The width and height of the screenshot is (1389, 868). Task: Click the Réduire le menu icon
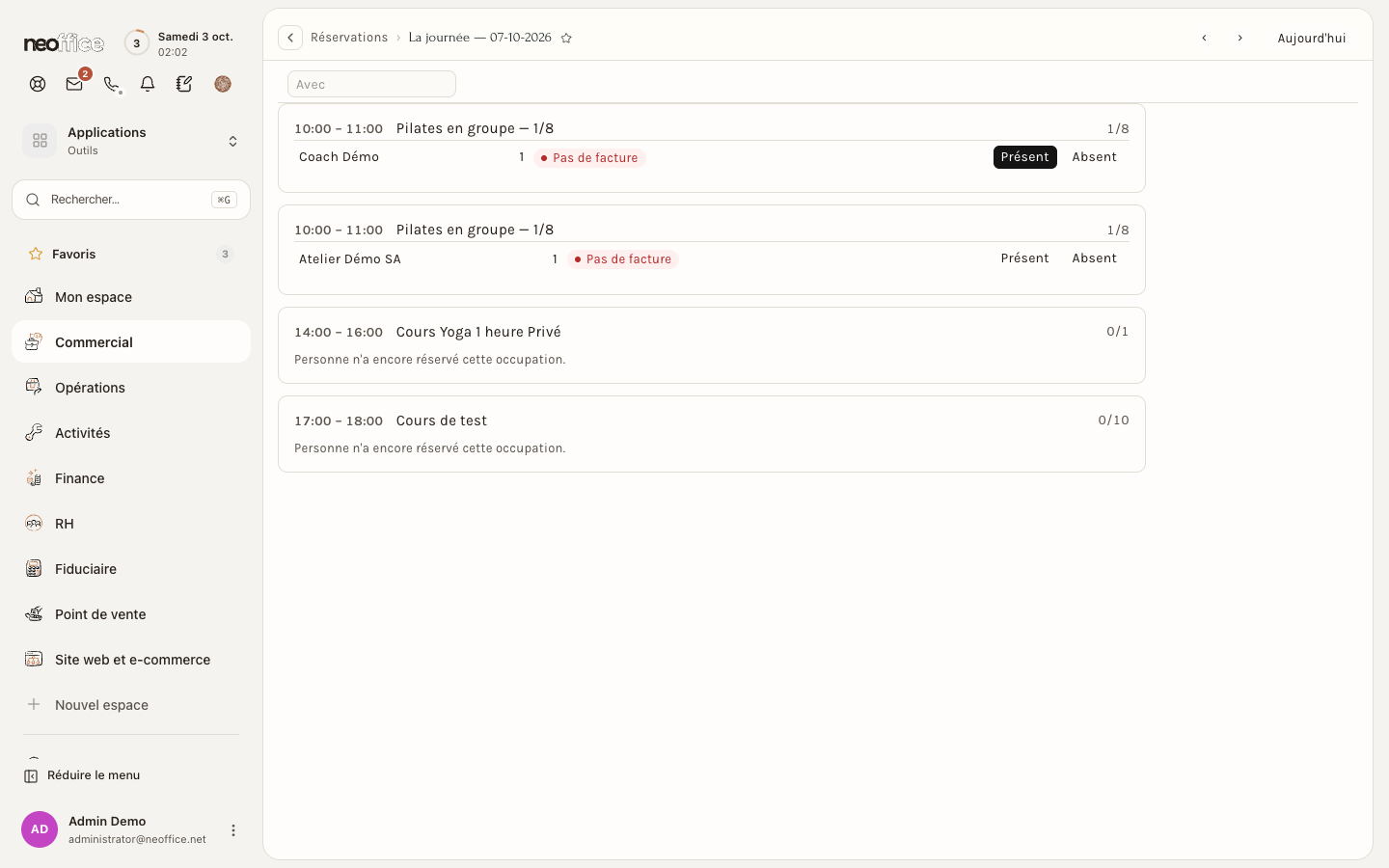[31, 775]
